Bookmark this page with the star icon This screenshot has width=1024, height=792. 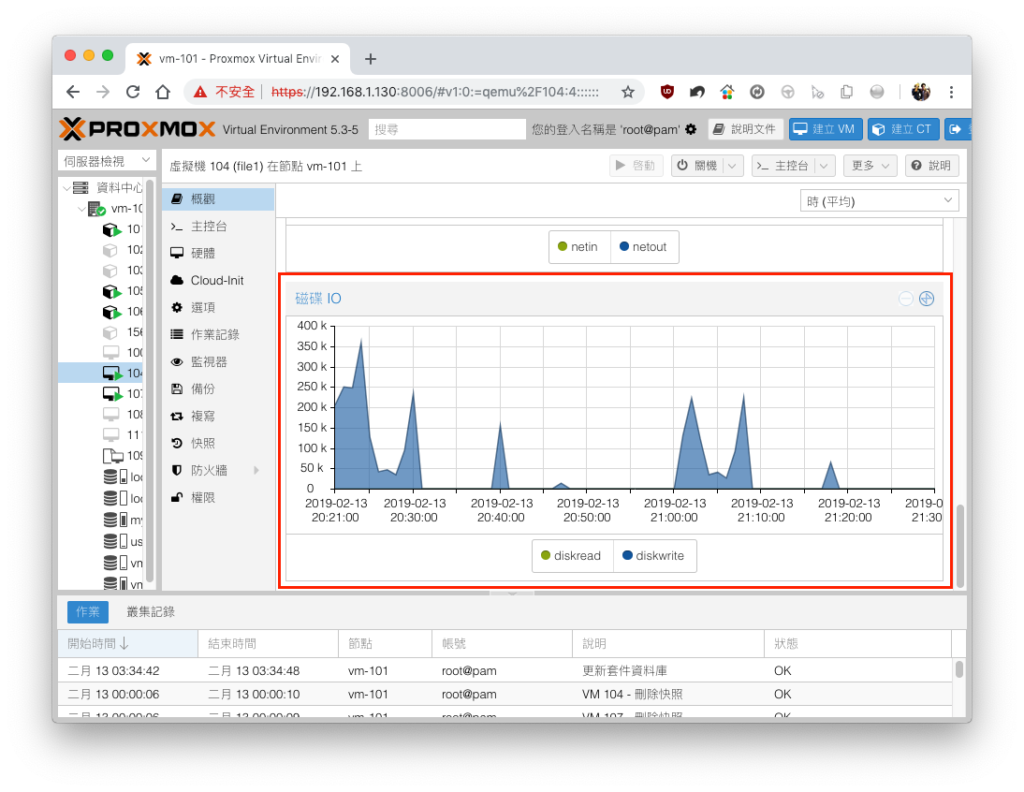pos(628,92)
